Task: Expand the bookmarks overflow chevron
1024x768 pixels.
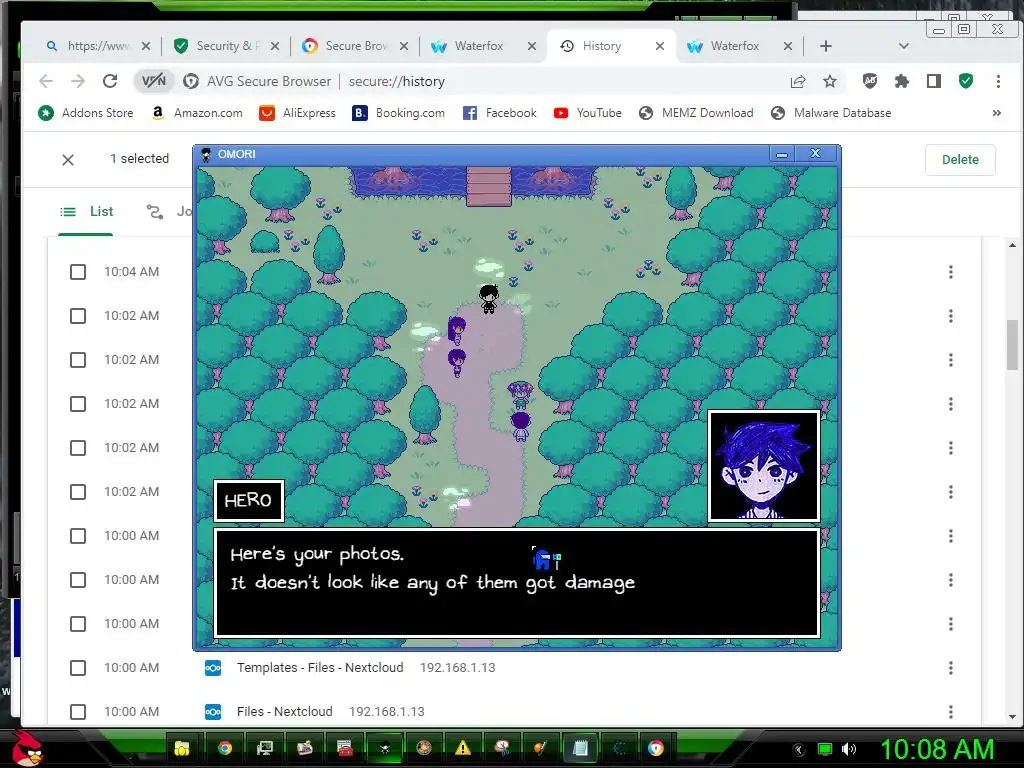Action: pos(997,112)
